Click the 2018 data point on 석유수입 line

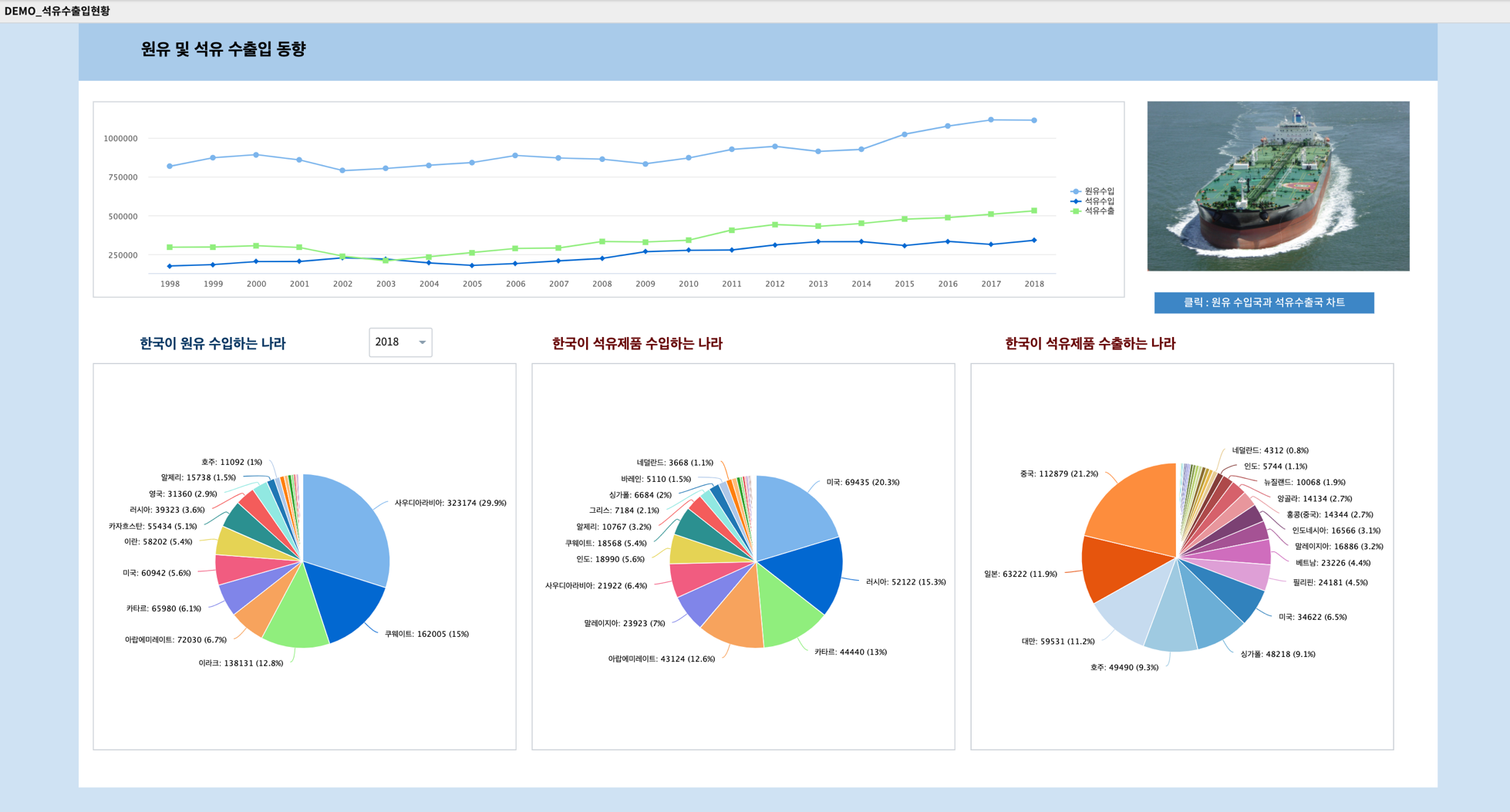[1034, 241]
